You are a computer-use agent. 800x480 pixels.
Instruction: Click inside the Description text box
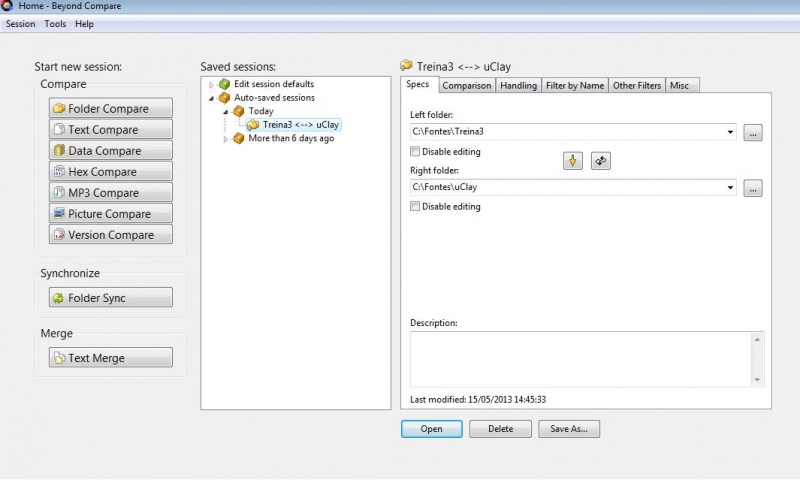coord(581,360)
